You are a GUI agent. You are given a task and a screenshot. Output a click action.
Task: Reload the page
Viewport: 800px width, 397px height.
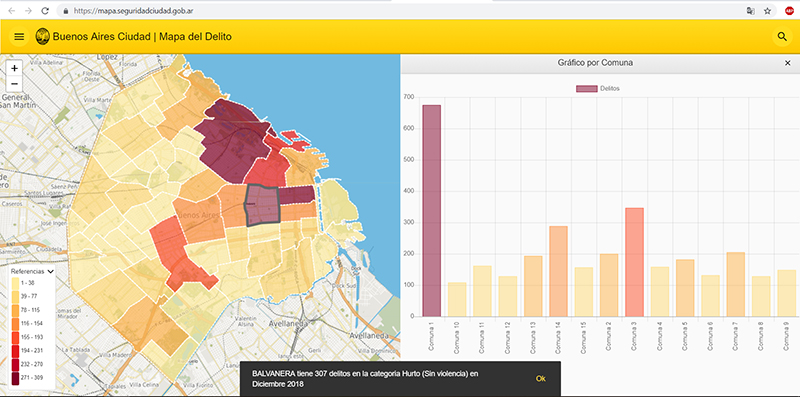click(x=45, y=10)
